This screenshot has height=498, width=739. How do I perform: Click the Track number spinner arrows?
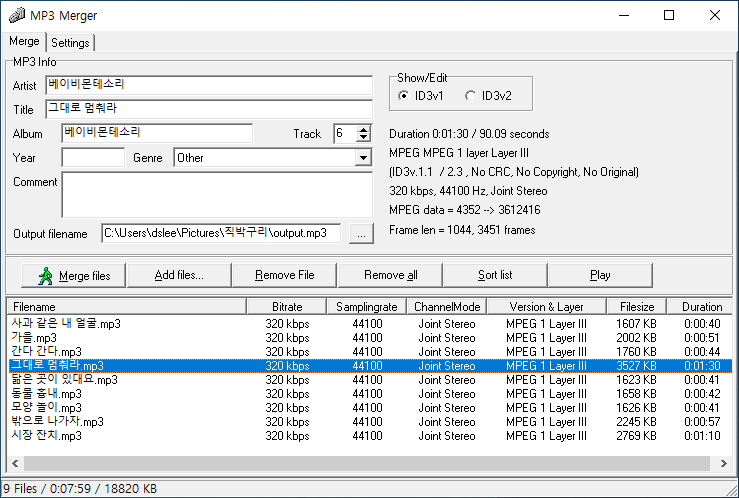click(364, 133)
